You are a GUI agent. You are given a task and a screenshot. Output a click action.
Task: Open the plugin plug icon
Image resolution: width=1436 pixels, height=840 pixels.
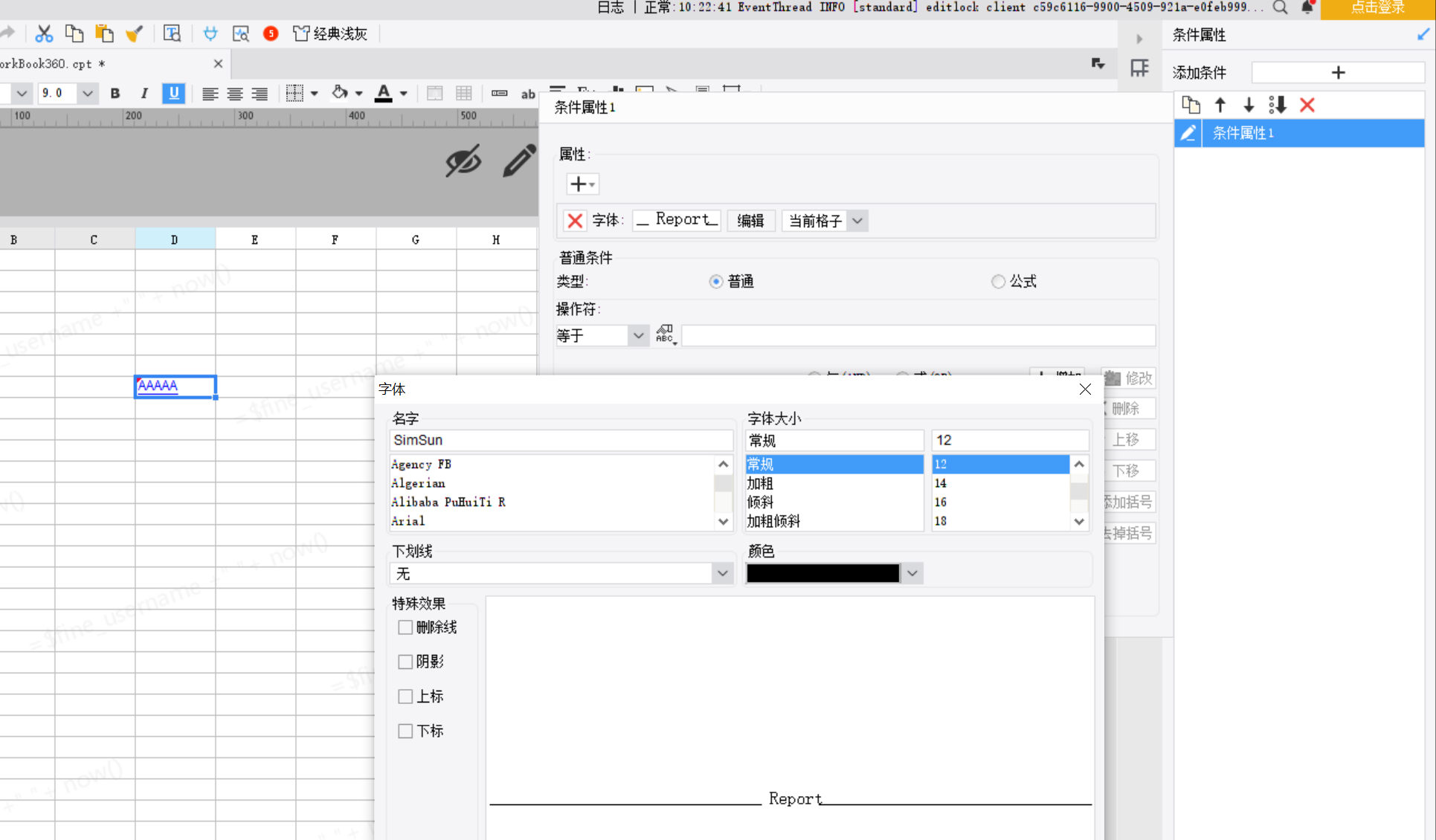(210, 33)
